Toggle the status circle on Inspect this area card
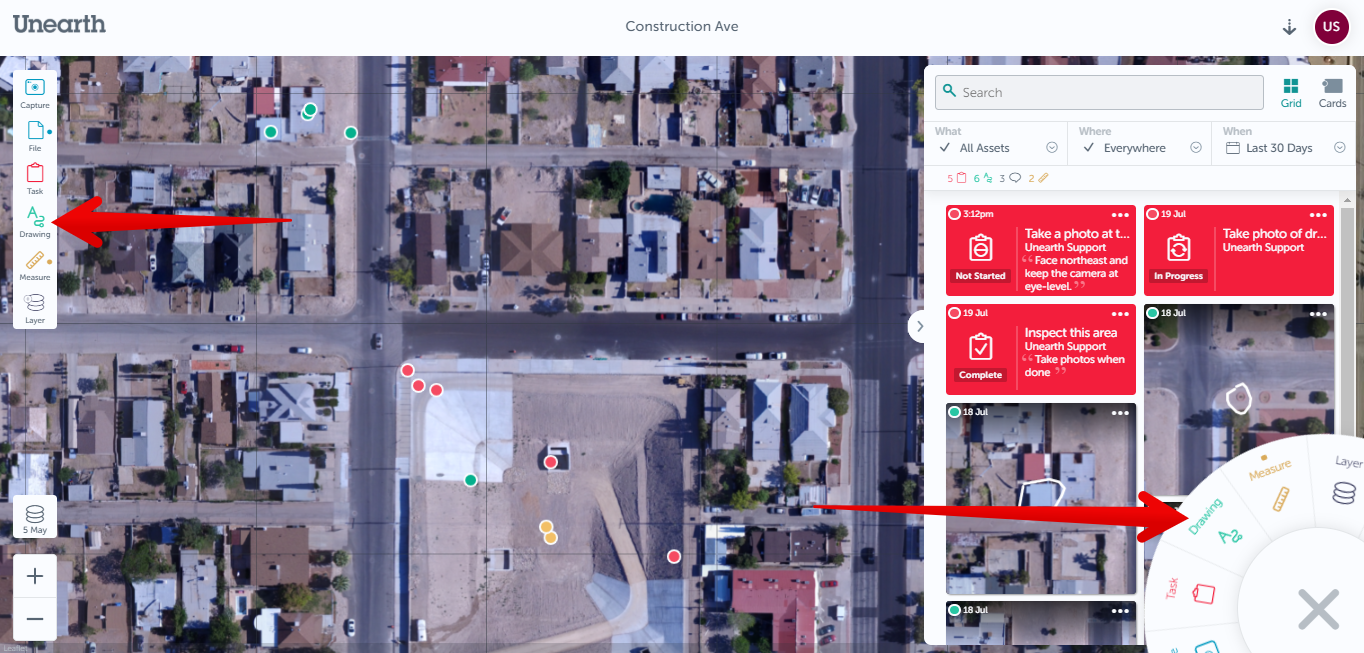The width and height of the screenshot is (1364, 653). (954, 313)
